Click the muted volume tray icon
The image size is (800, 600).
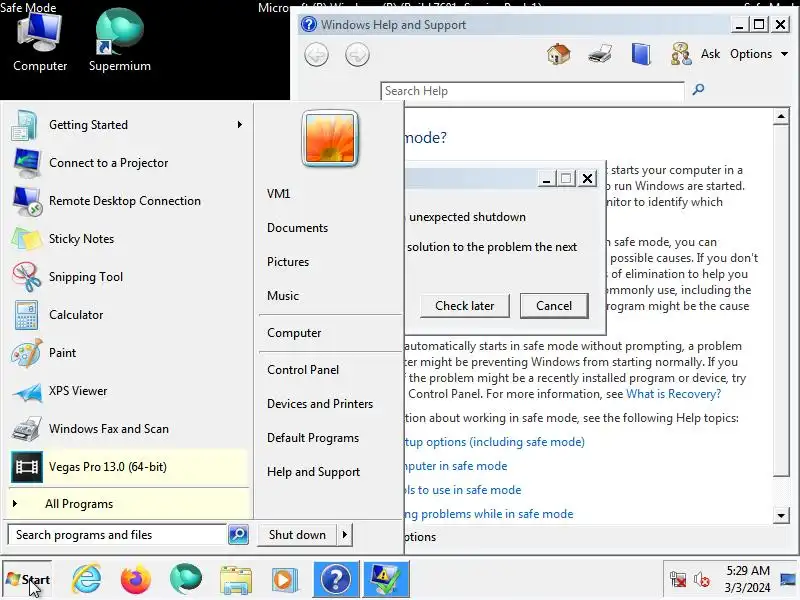(x=702, y=580)
